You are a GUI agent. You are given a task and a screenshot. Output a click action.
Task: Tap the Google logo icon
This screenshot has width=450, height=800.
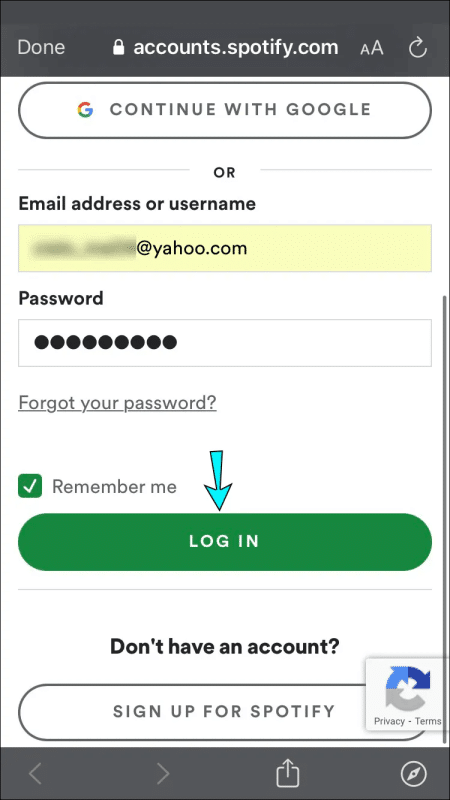click(x=85, y=110)
